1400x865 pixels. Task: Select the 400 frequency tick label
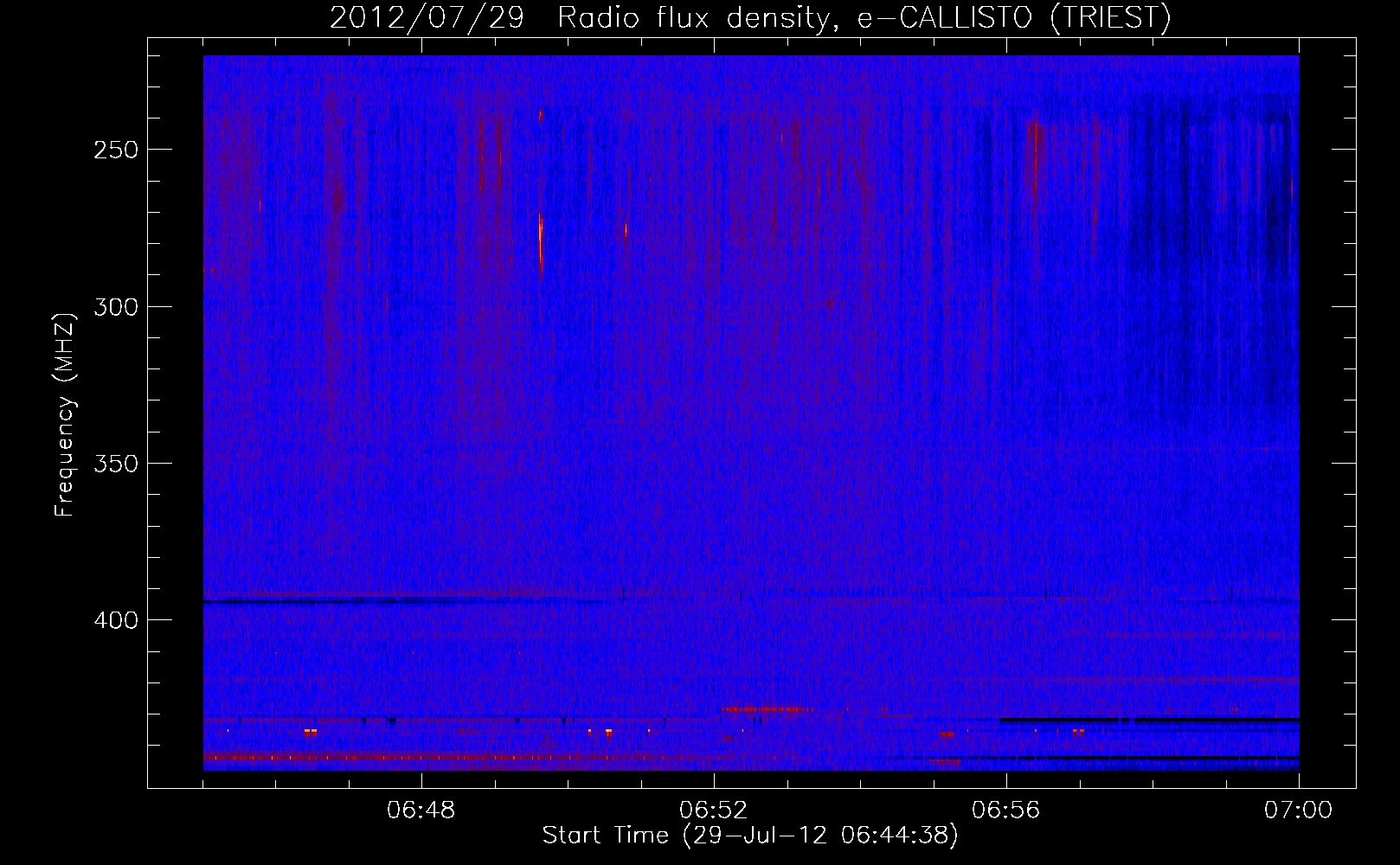click(116, 621)
